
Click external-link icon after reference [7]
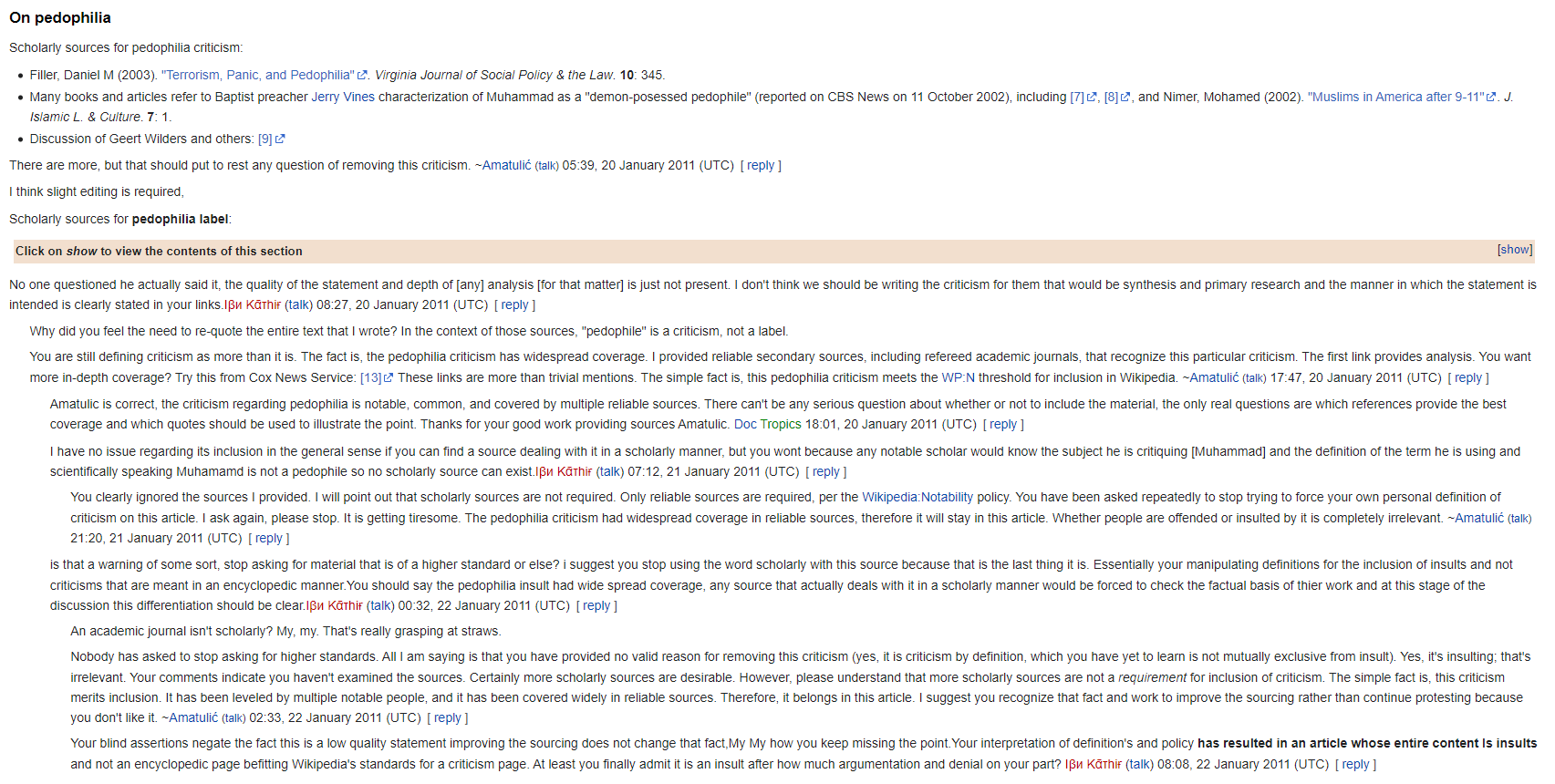[1092, 98]
